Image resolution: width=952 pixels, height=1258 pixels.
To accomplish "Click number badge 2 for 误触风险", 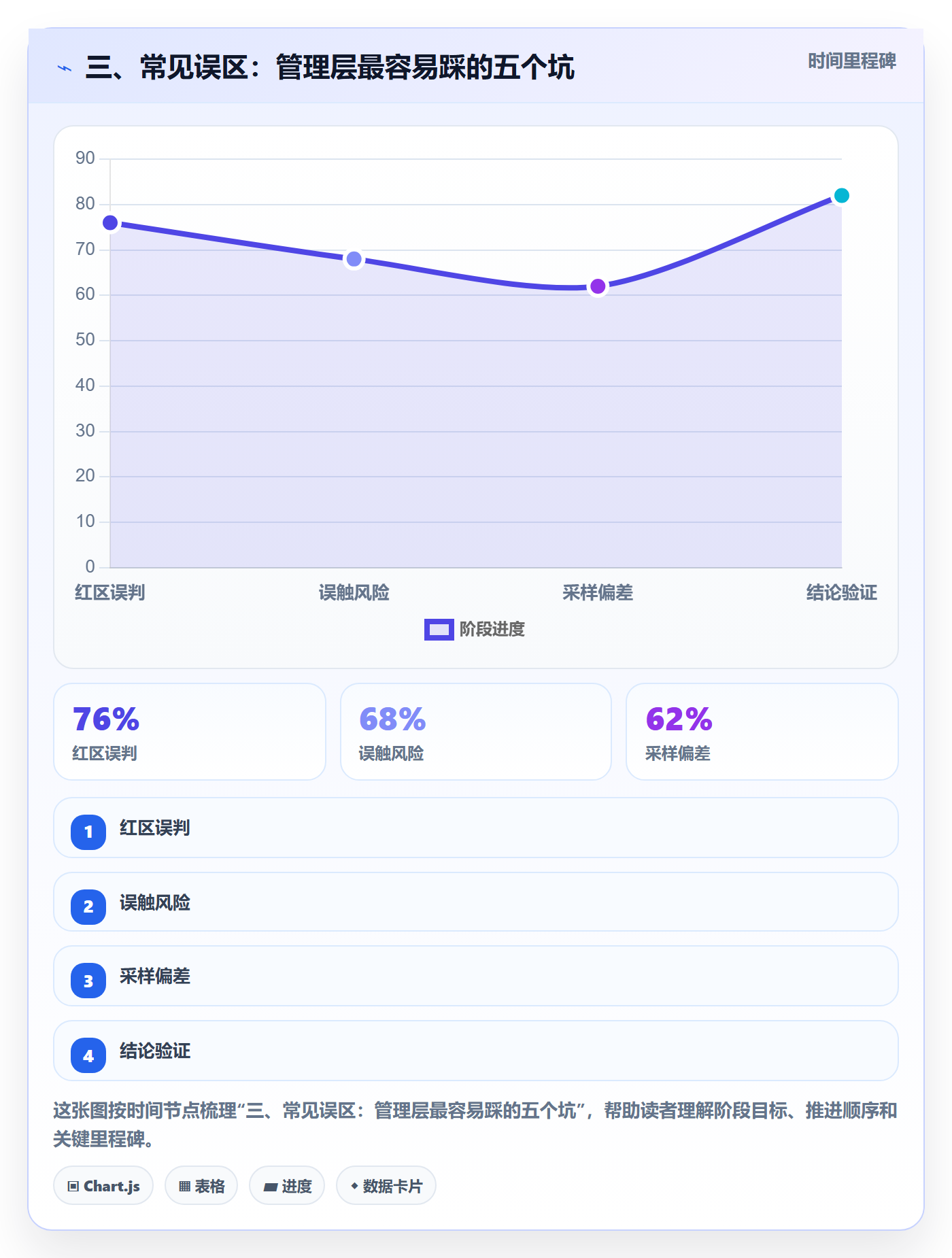I will click(x=88, y=906).
